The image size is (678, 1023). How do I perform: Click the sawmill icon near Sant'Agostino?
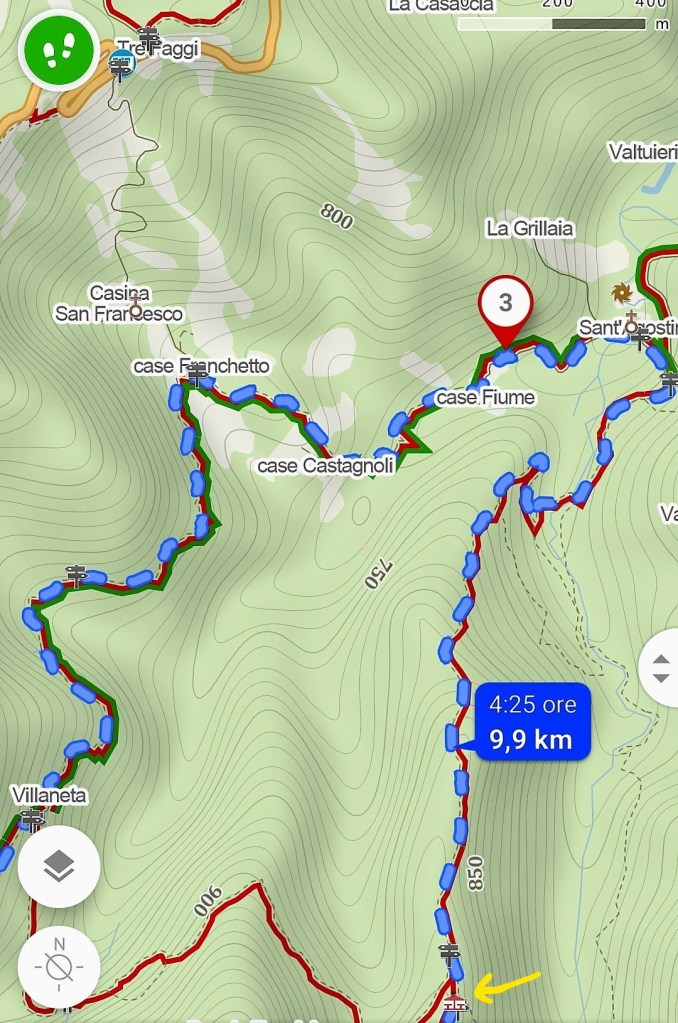(621, 293)
